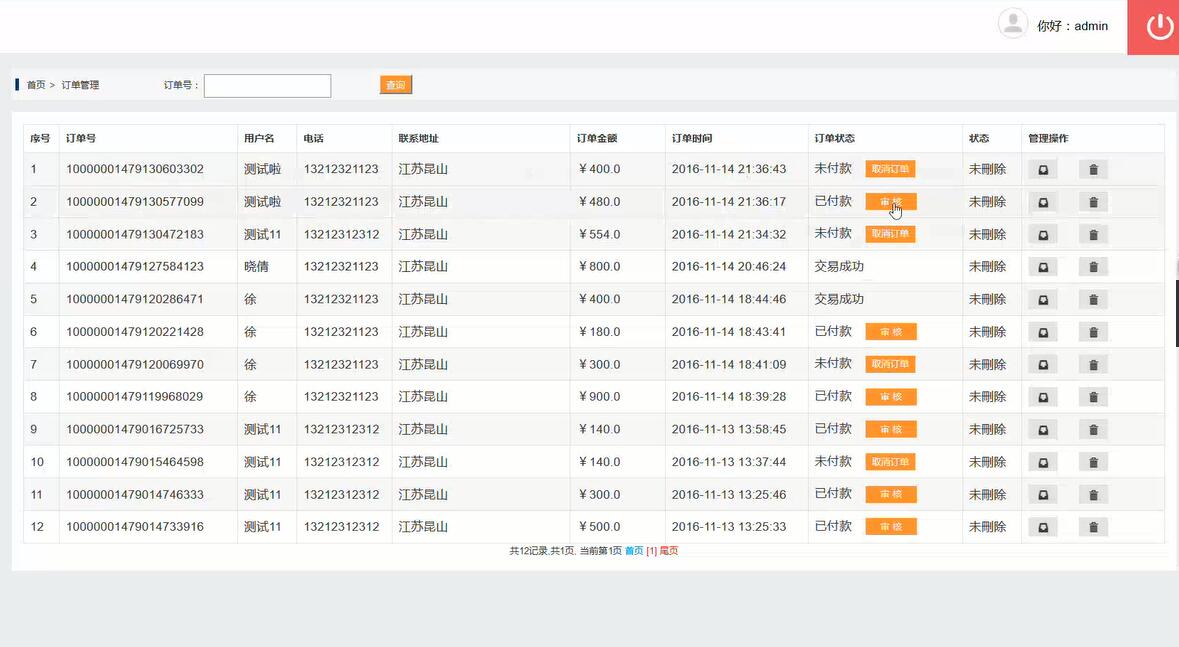Click the 订单号 column header
The image size is (1179, 647).
click(80, 138)
